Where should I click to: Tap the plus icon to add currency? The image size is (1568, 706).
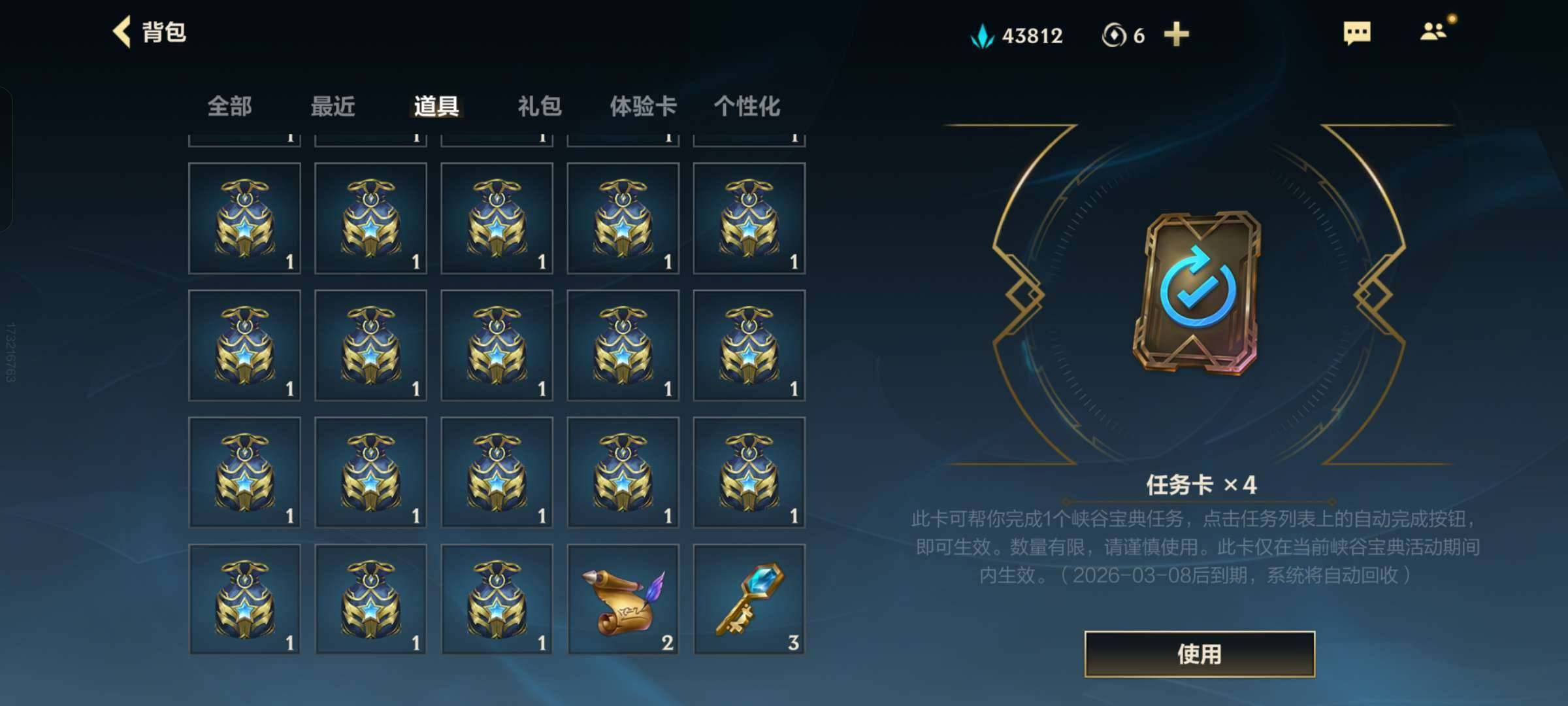point(1176,34)
